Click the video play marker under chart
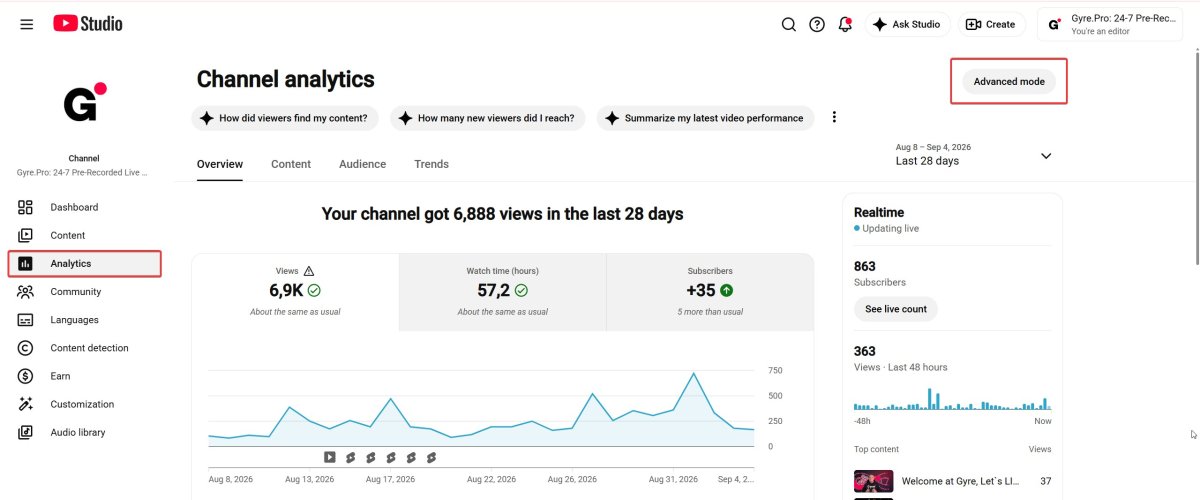The image size is (1200, 500). (329, 457)
